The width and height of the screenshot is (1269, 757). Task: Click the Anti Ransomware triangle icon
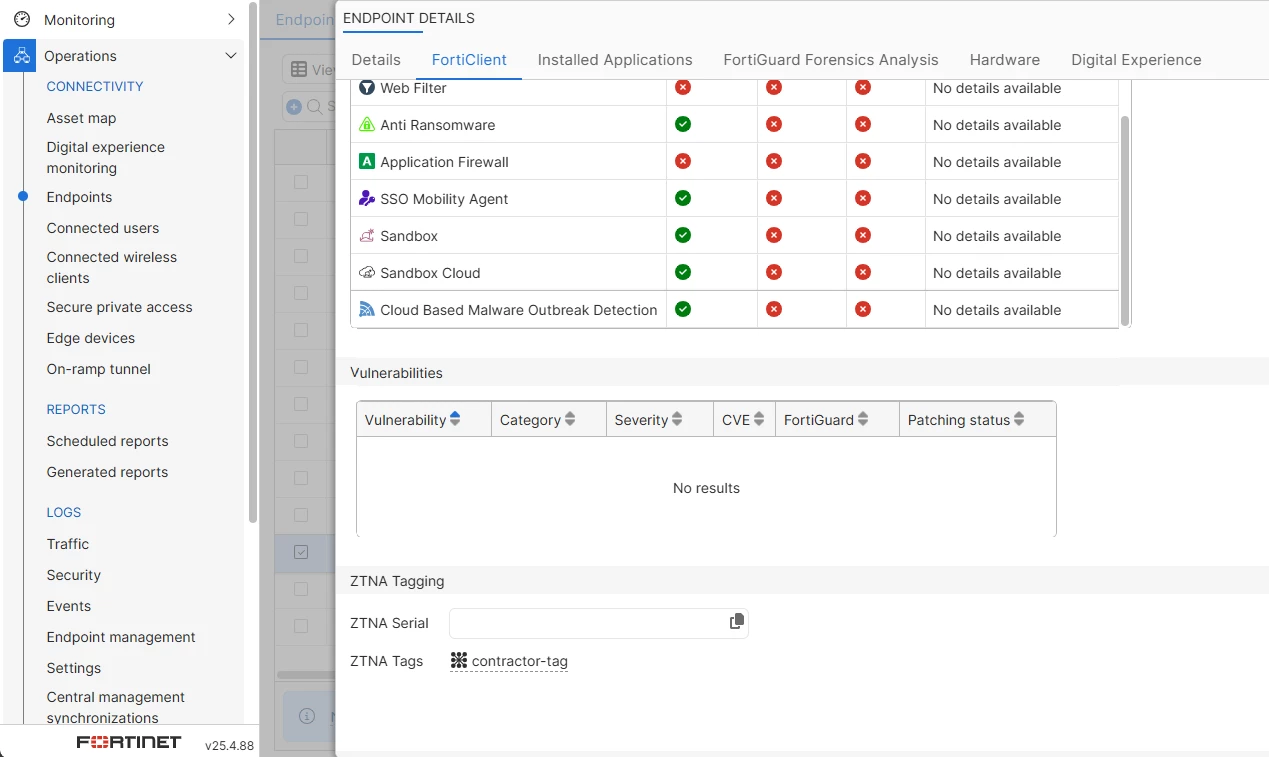(367, 125)
